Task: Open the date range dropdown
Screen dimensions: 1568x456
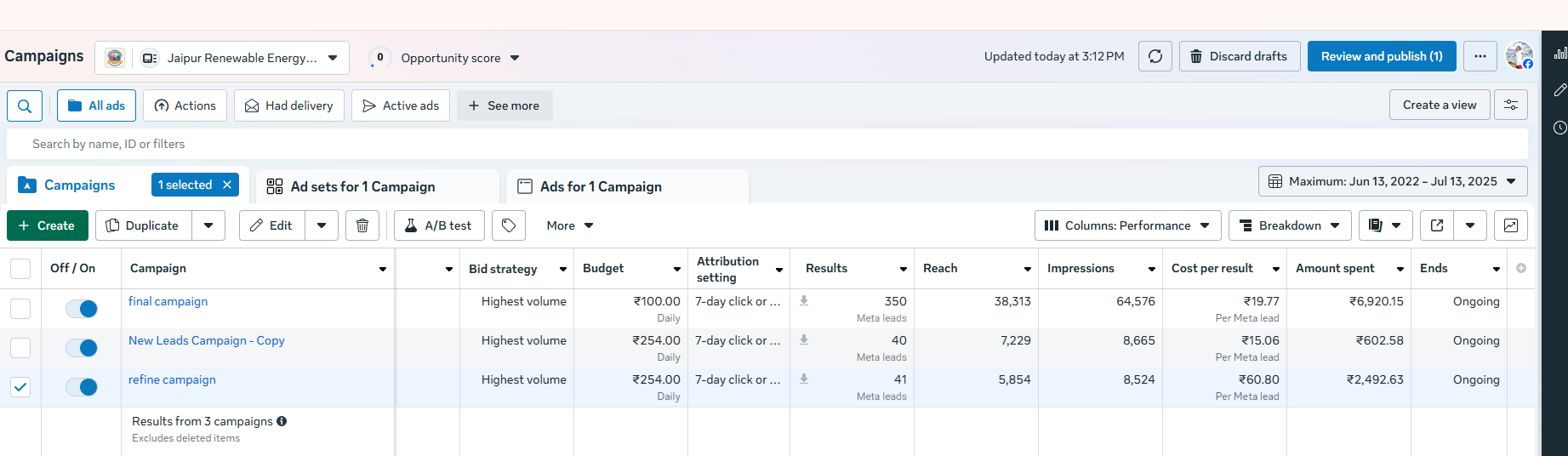Action: pos(1393,181)
